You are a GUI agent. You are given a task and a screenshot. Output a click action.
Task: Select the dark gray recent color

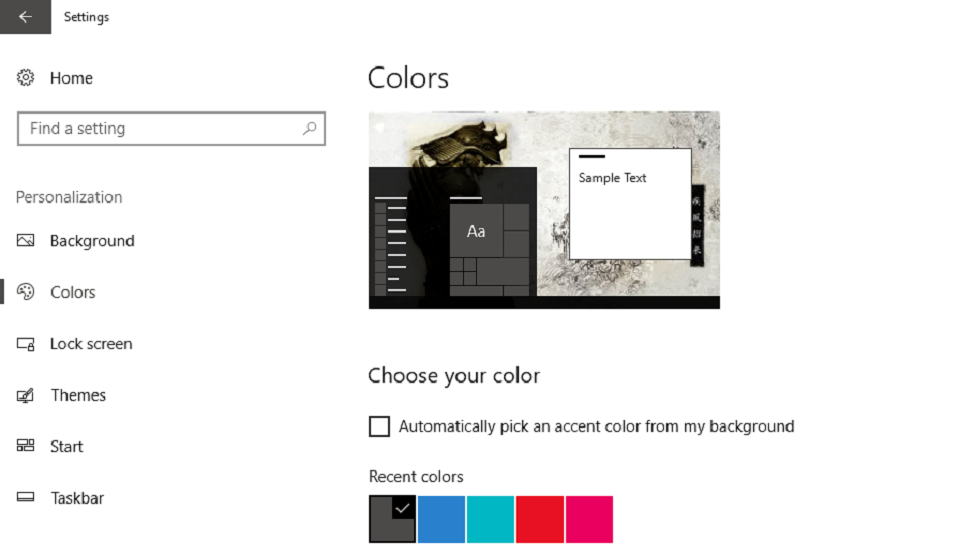coord(392,519)
